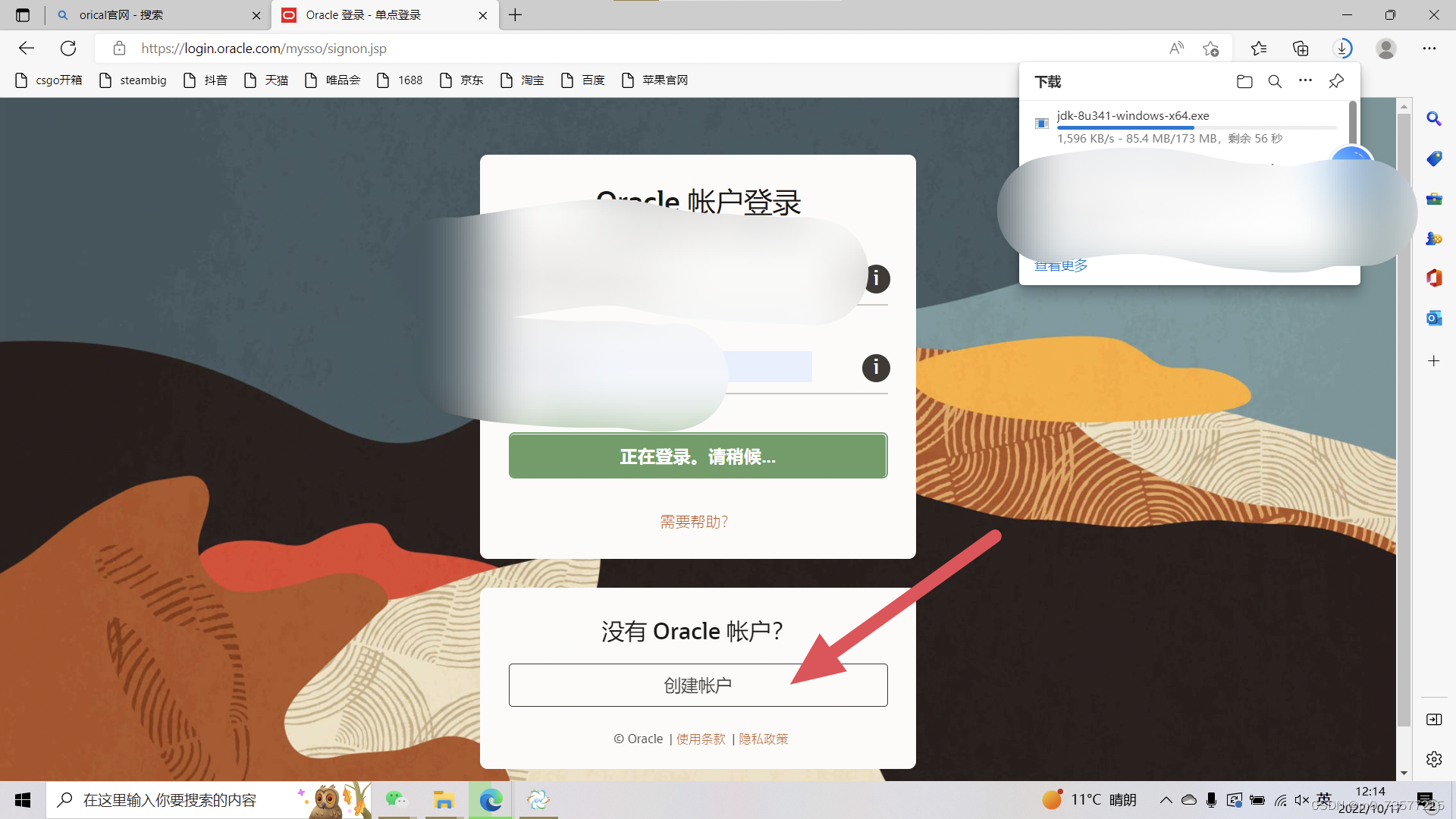
Task: Close the Oracle 登录 tab
Action: pos(483,15)
